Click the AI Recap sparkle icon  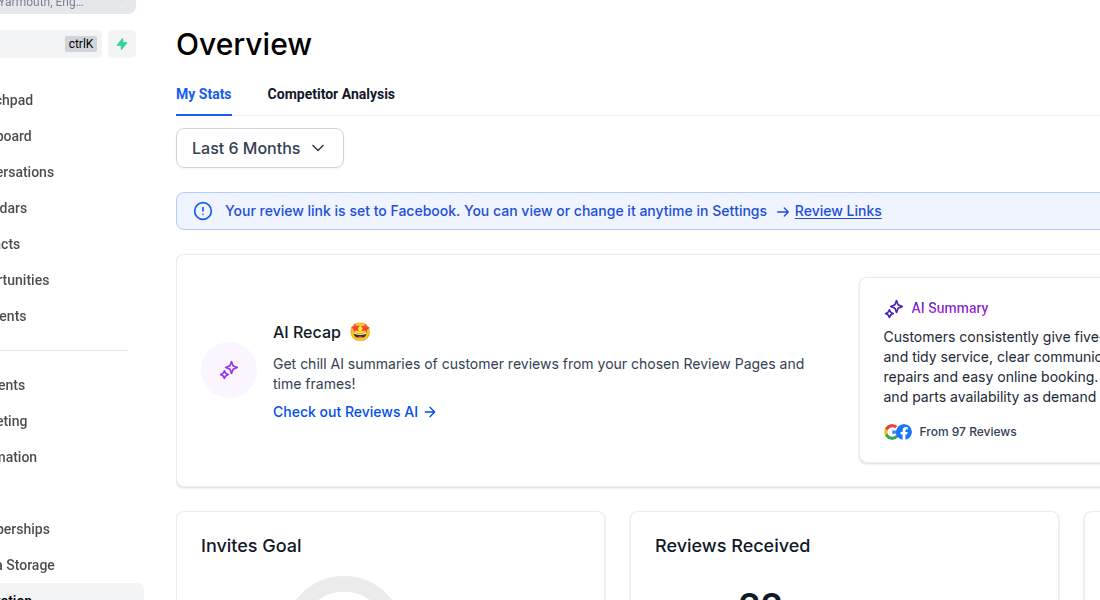tap(228, 370)
